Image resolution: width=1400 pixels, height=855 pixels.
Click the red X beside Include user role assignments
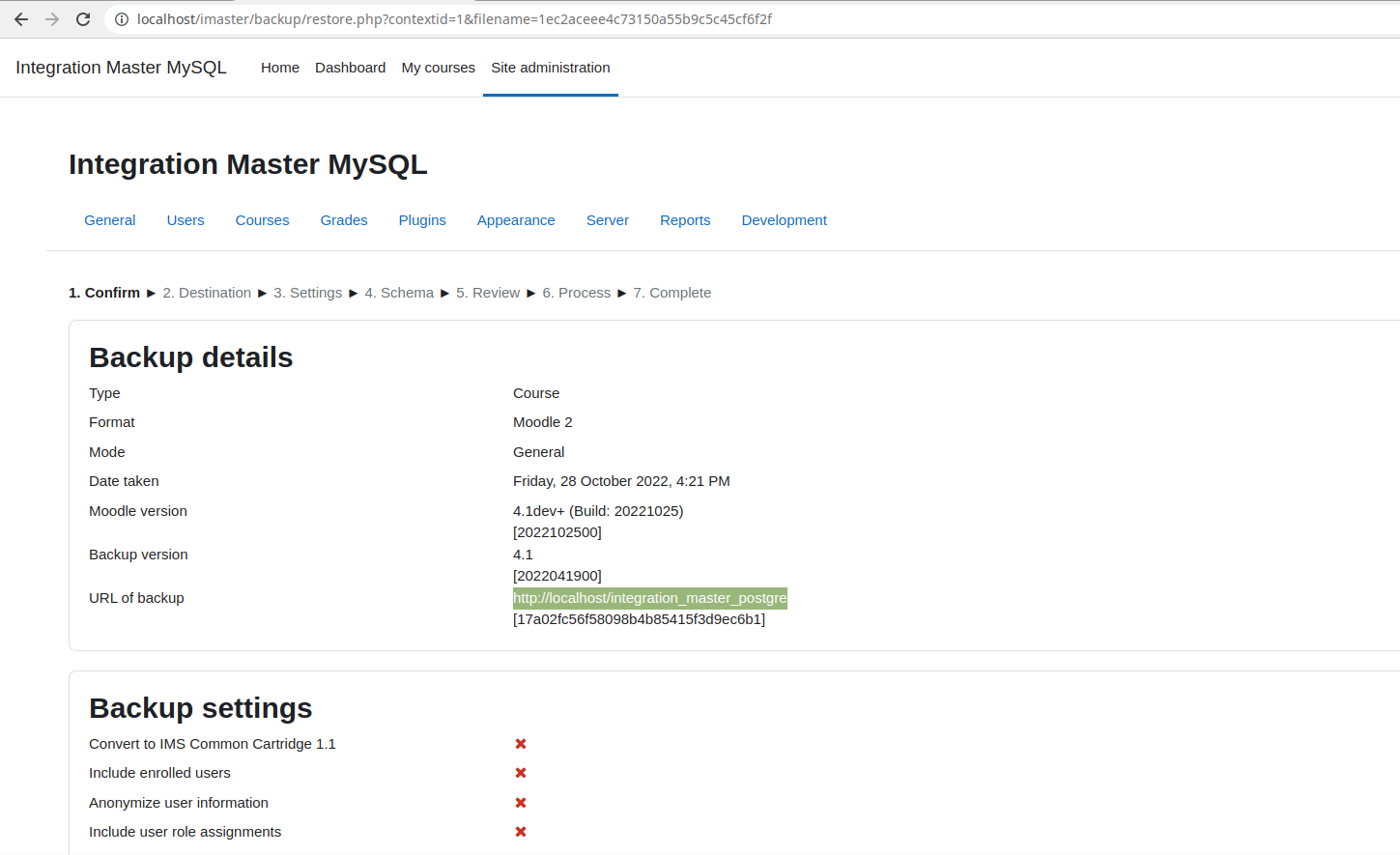[521, 832]
